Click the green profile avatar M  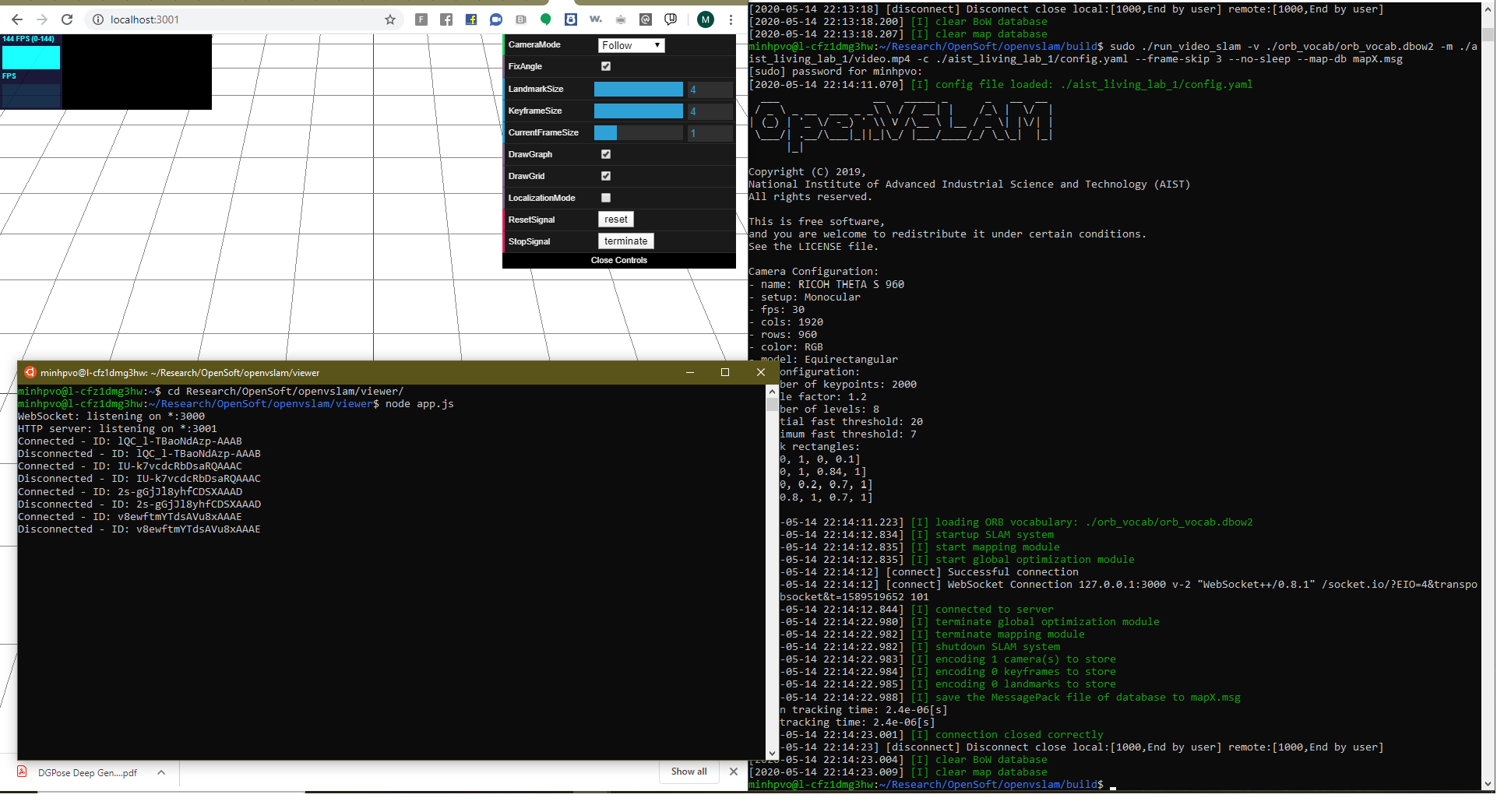tap(705, 19)
